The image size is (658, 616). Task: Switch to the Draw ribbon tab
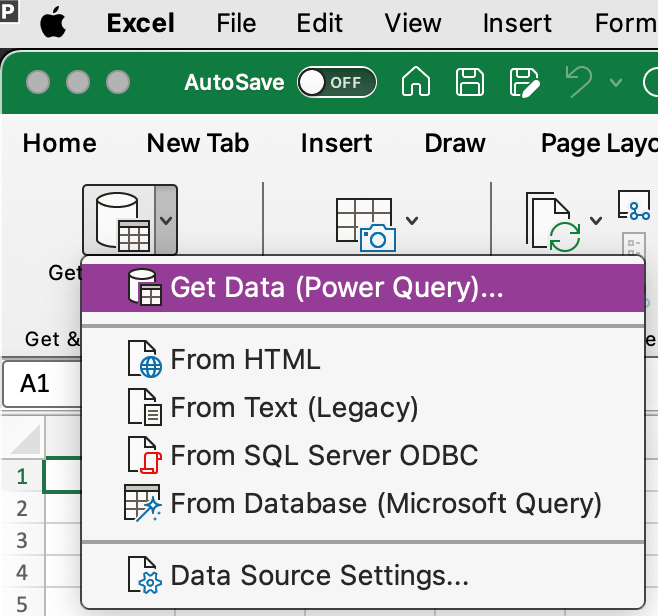pos(455,144)
